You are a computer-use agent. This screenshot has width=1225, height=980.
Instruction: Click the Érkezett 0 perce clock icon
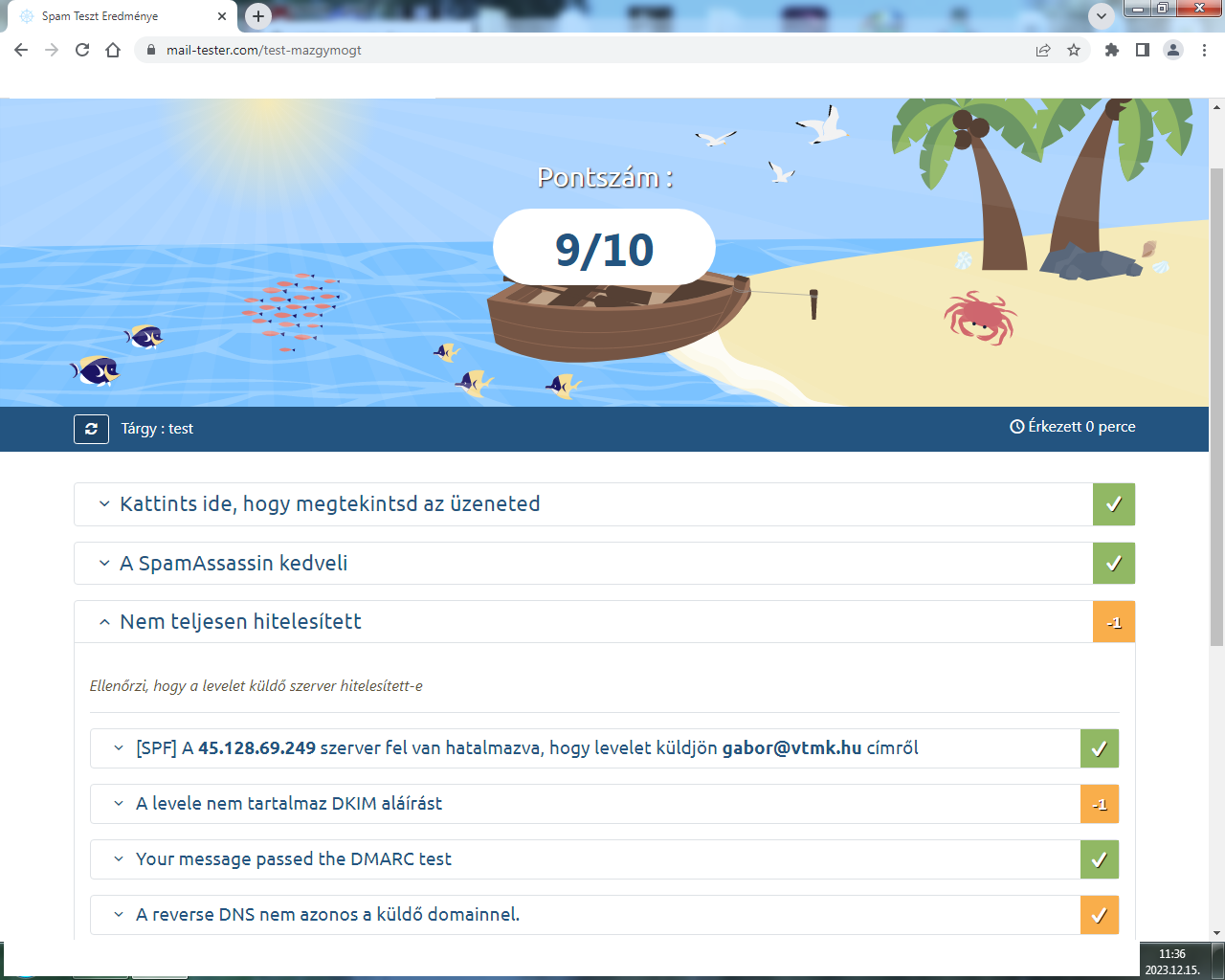1017,427
